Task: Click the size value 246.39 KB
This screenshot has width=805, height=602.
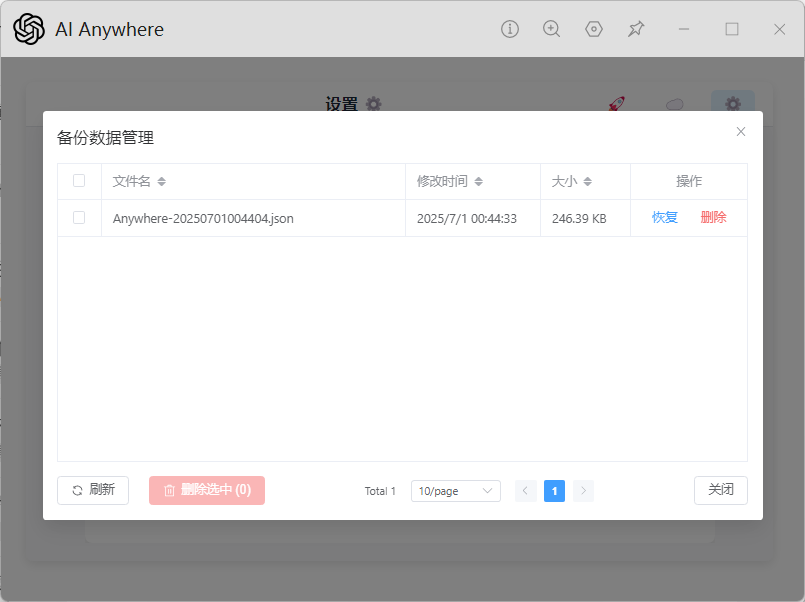Action: point(579,219)
